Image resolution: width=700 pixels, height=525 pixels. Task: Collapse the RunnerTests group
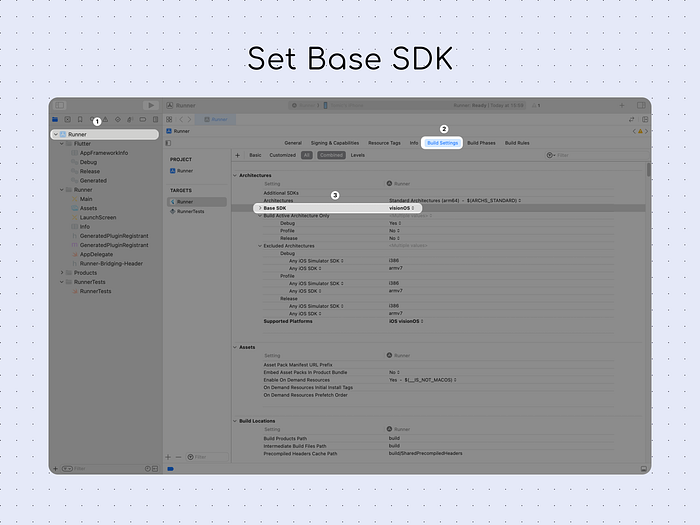62,282
